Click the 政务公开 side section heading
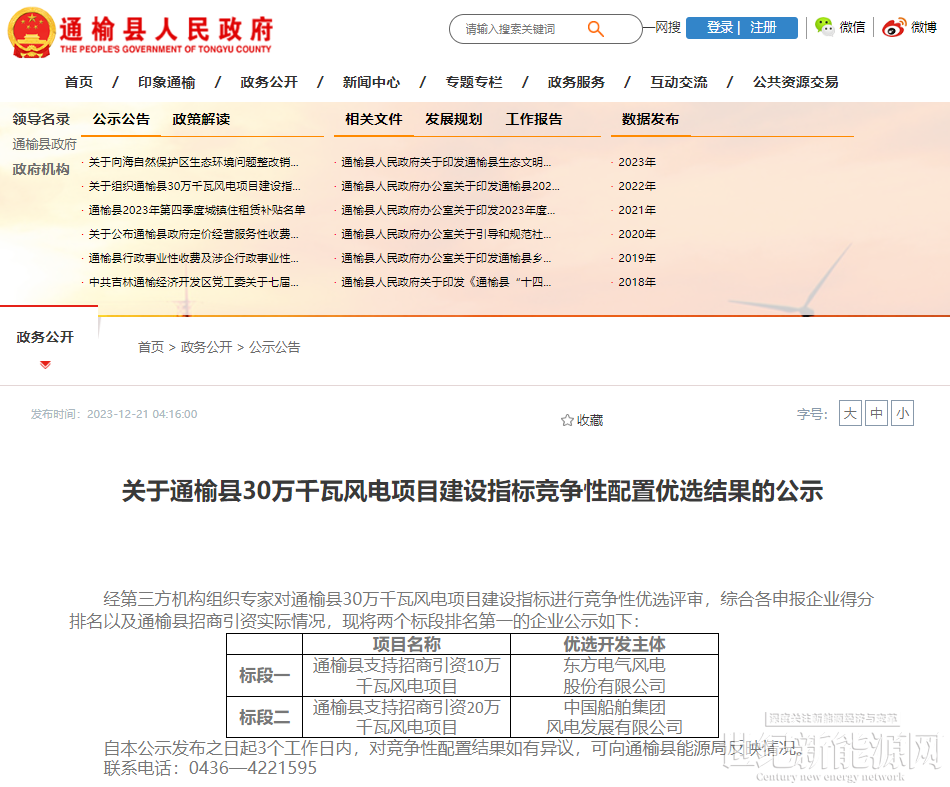The image size is (950, 787). point(45,337)
